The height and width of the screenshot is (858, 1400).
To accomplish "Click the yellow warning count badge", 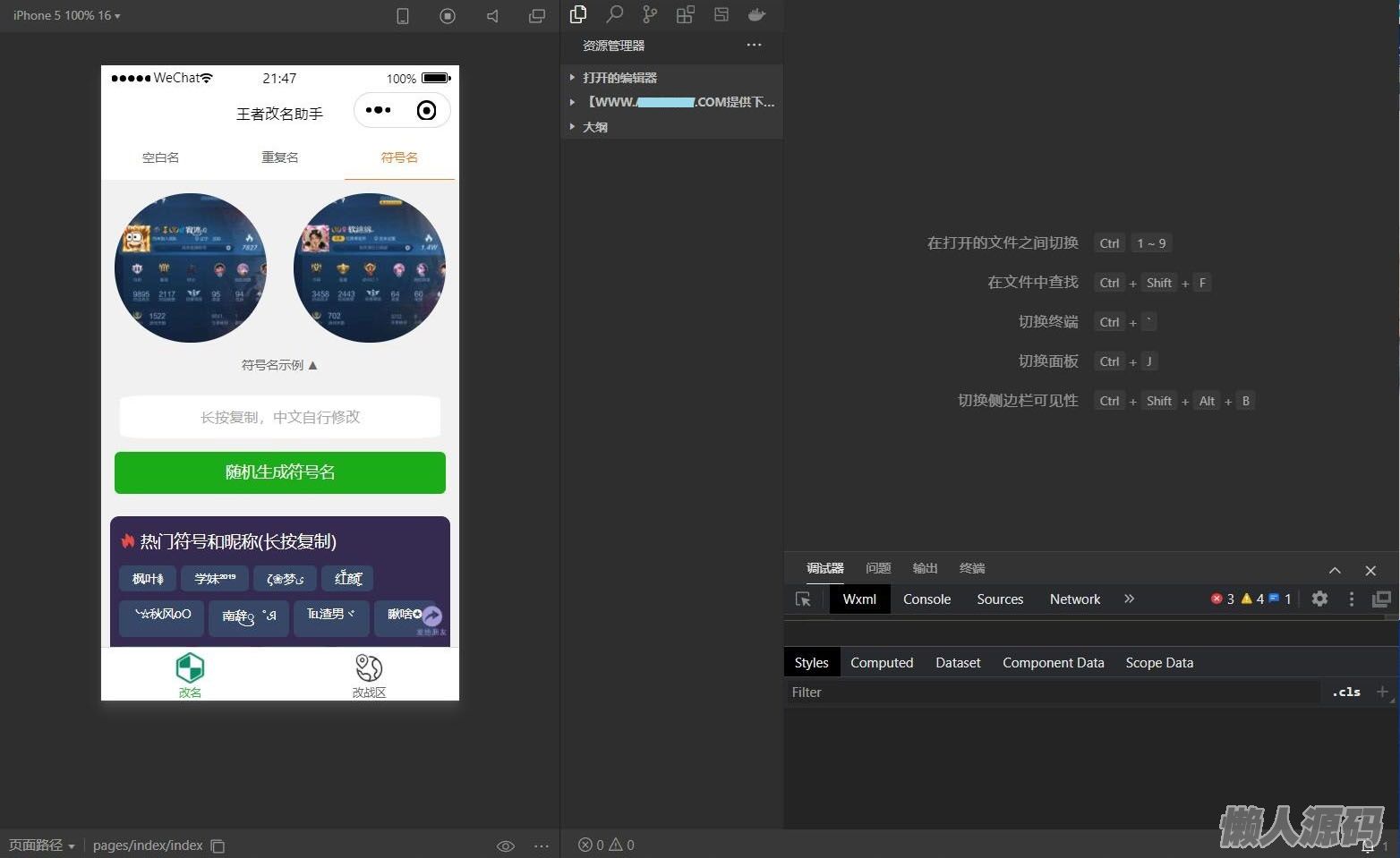I will pos(1252,599).
